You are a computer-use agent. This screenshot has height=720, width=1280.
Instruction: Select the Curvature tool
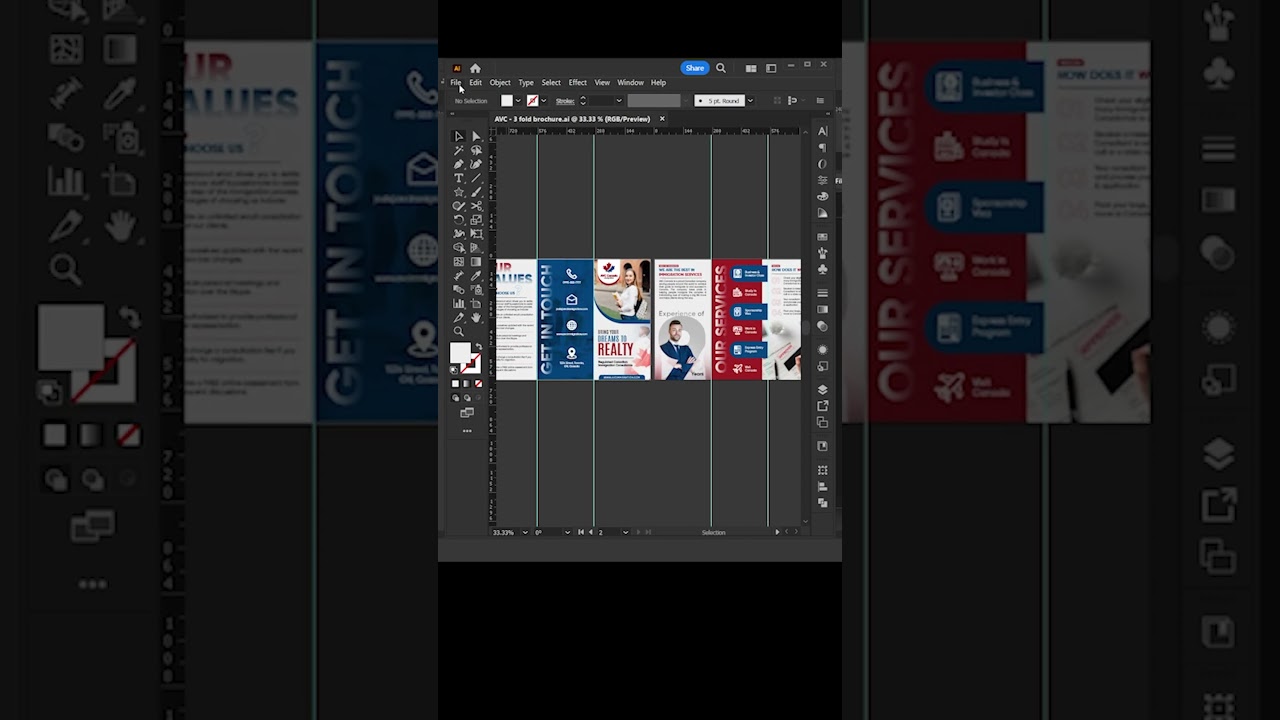(x=476, y=164)
